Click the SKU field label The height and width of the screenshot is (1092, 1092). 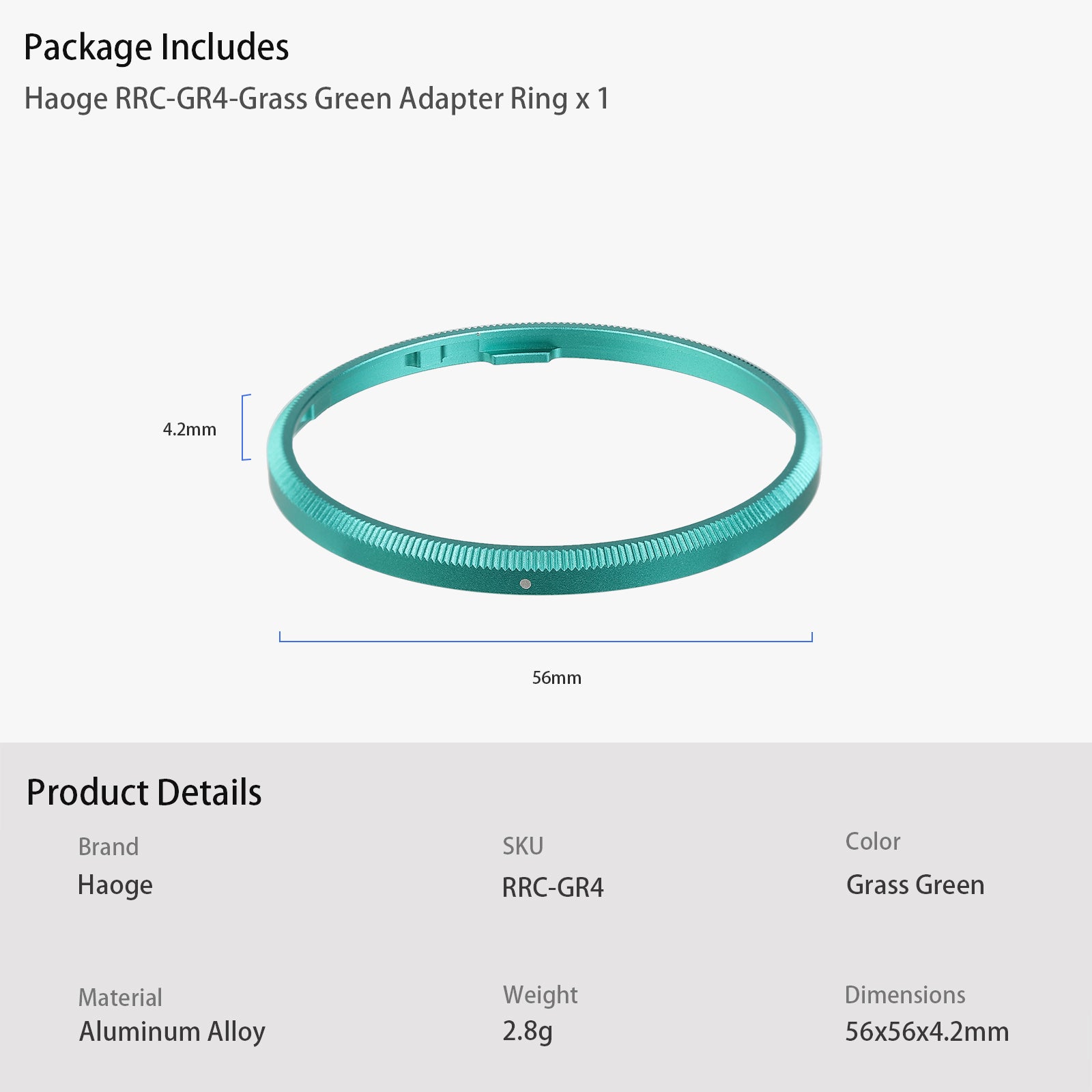[523, 846]
